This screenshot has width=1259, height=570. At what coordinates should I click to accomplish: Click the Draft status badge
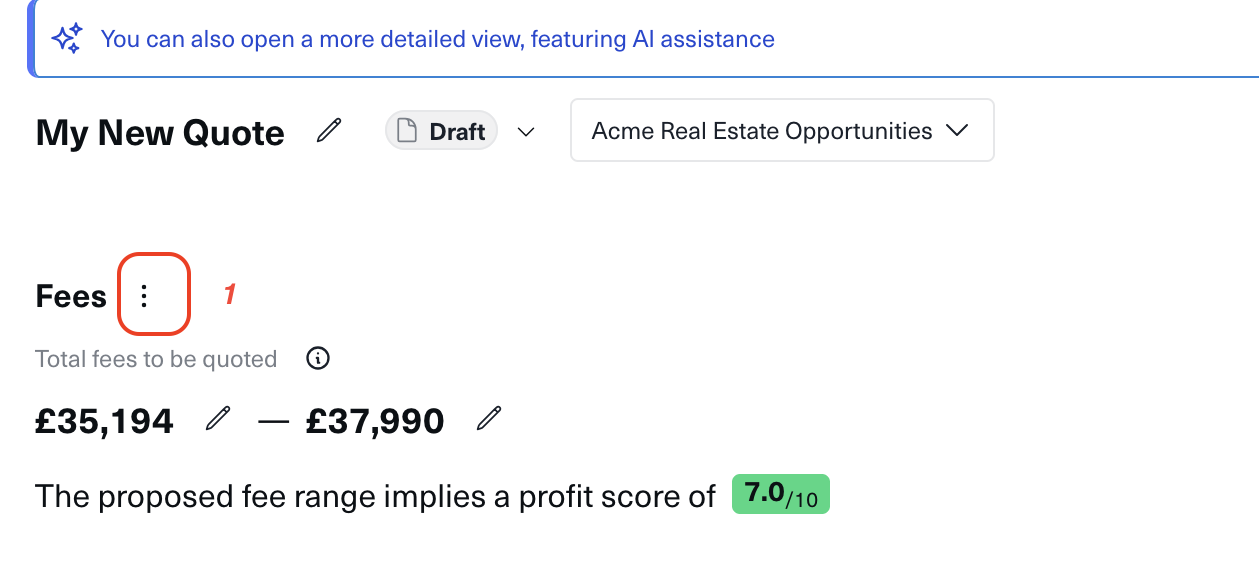[441, 131]
